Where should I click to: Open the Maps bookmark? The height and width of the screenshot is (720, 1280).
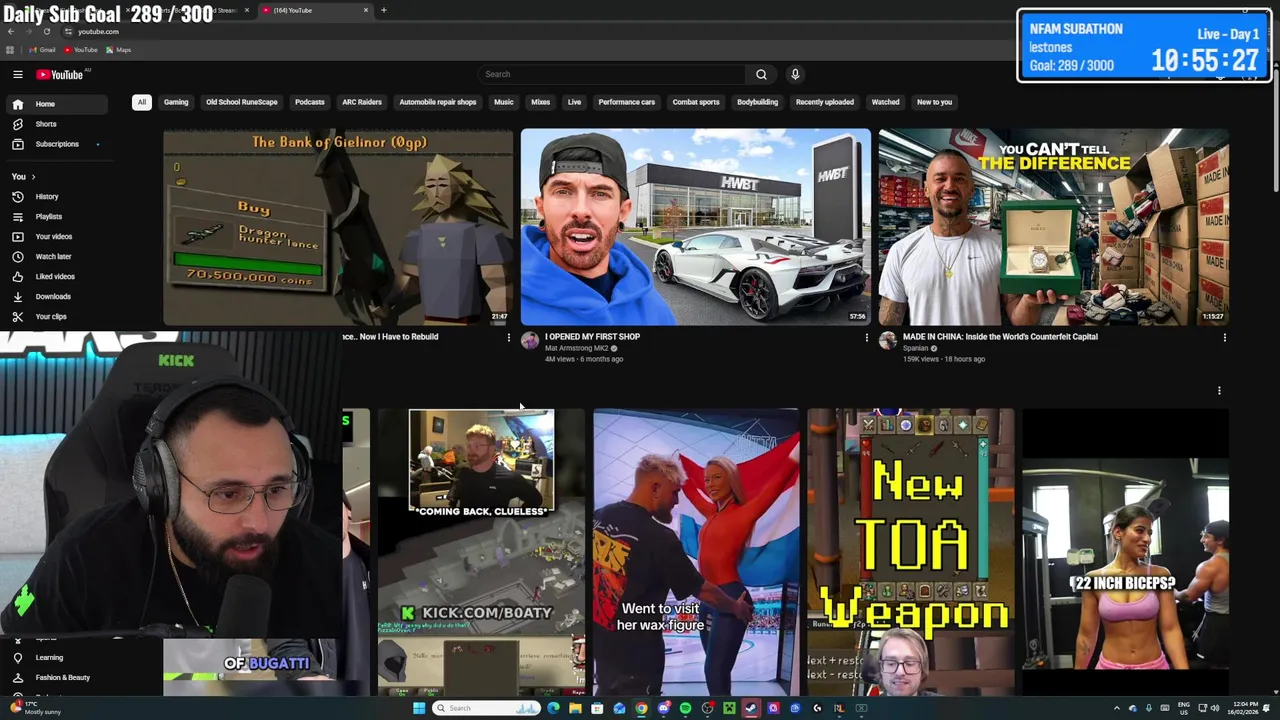coord(118,50)
